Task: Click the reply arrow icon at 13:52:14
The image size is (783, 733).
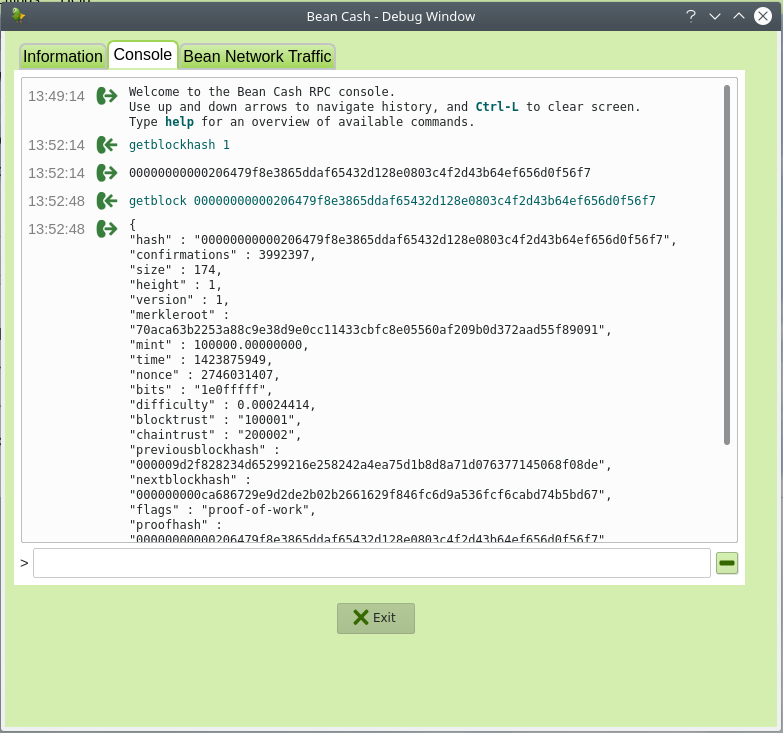Action: 107,173
